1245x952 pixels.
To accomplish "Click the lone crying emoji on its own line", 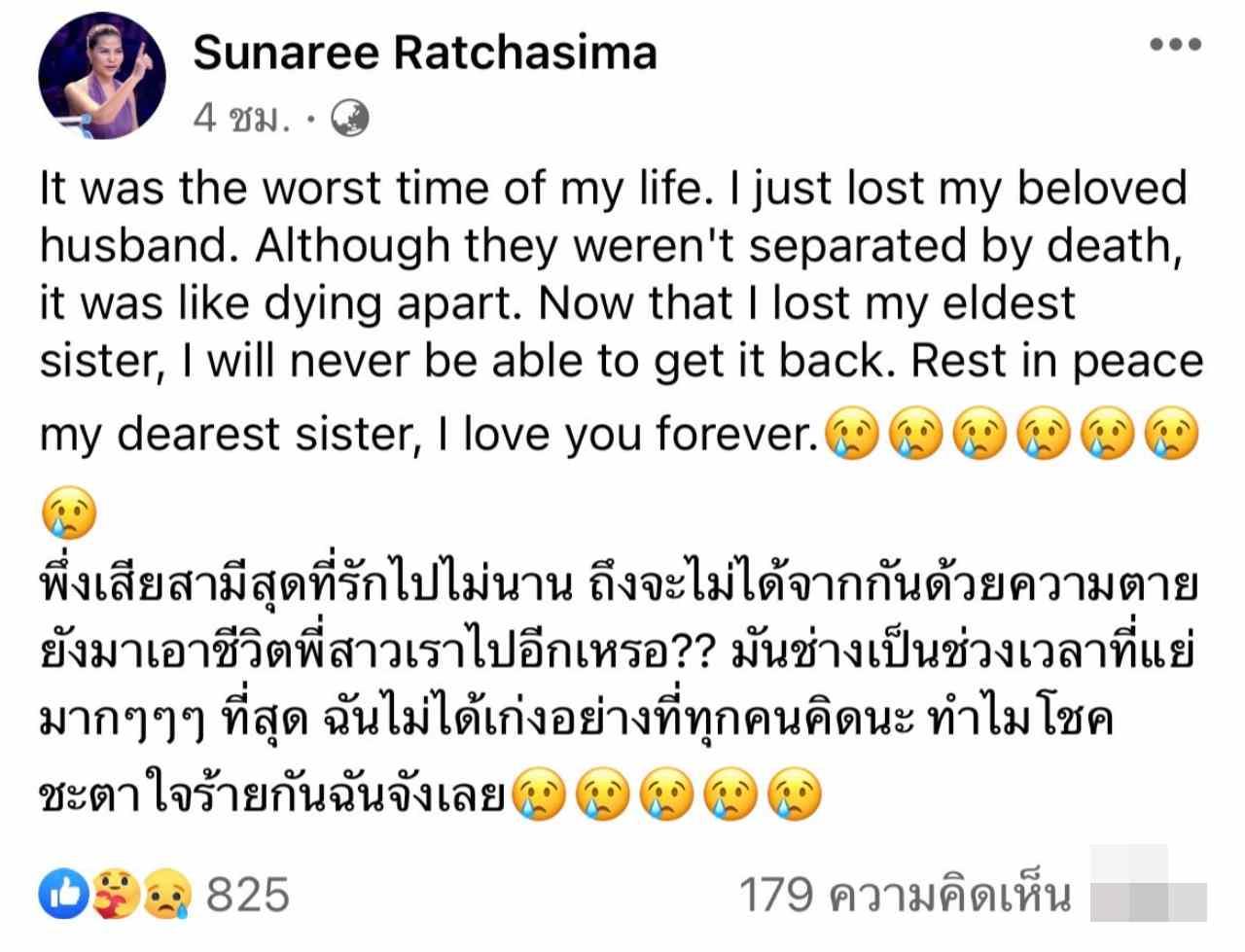I will [70, 512].
